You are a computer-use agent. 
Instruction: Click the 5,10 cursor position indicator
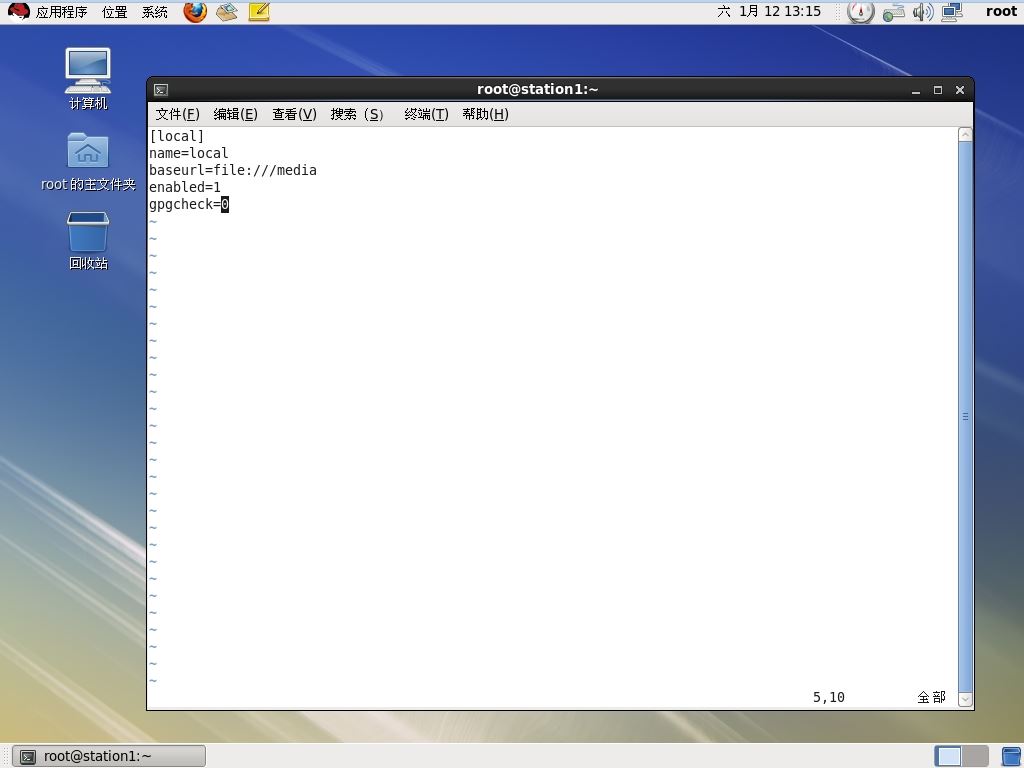(x=829, y=697)
